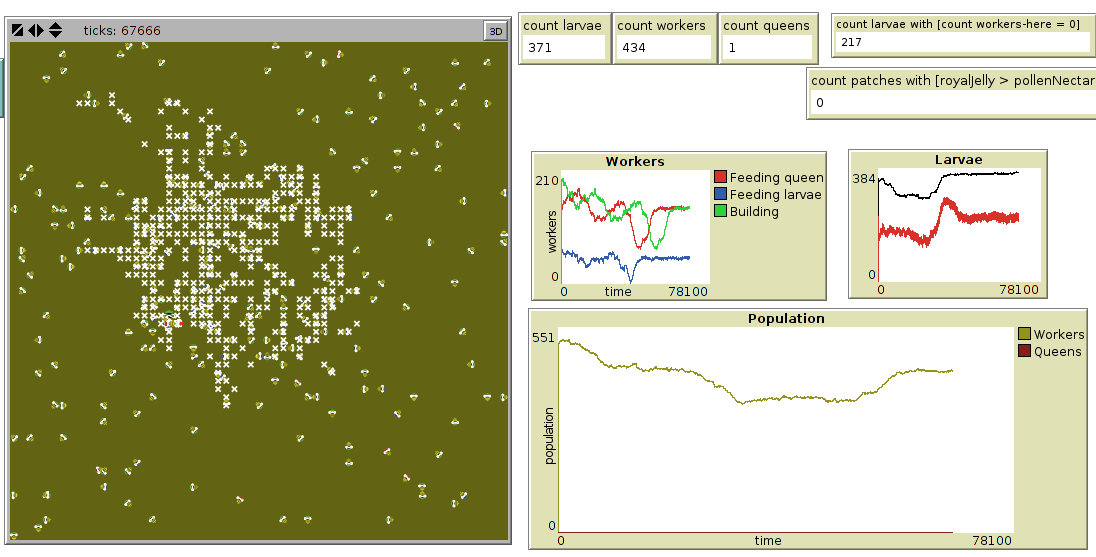This screenshot has height=557, width=1096.
Task: Click the dark red Queens legend swatch
Action: pos(1024,351)
